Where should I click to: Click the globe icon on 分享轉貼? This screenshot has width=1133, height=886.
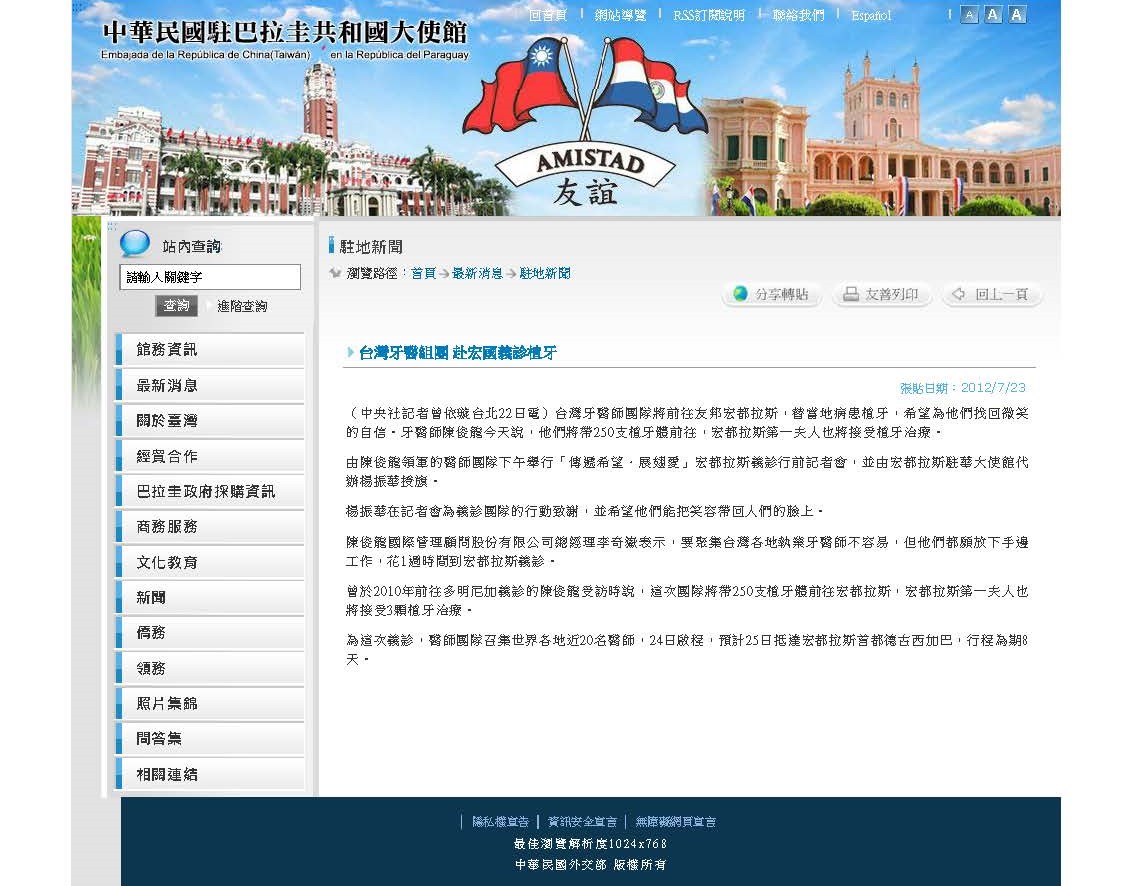pos(740,293)
